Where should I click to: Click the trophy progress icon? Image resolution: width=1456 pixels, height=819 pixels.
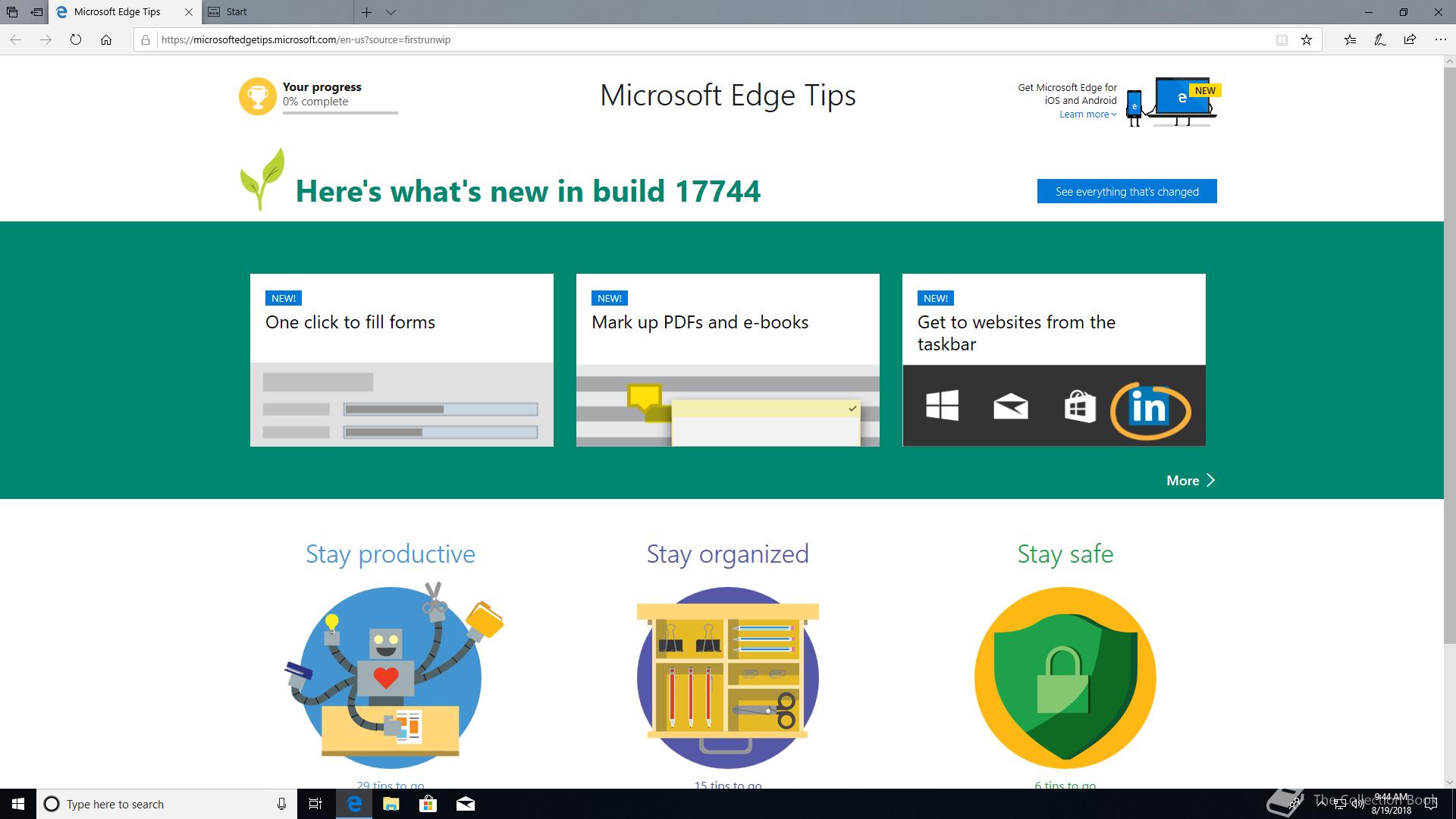[x=258, y=96]
